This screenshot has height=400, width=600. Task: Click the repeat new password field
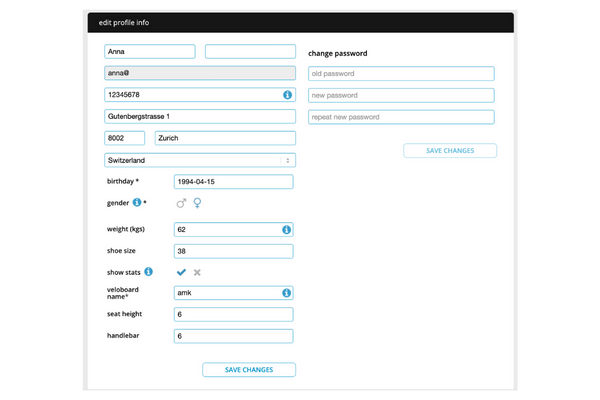pos(401,117)
